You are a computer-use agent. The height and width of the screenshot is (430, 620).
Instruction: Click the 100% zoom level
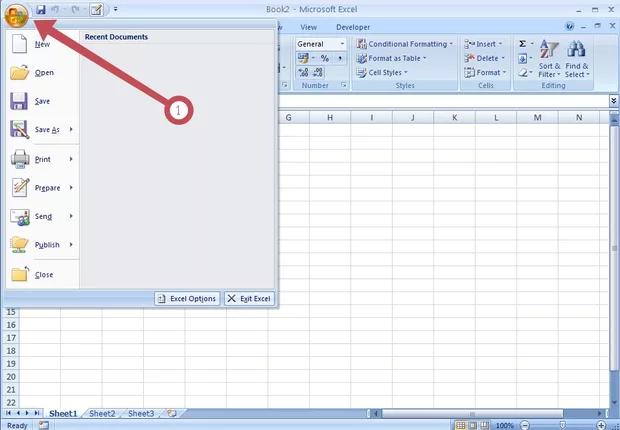(505, 426)
